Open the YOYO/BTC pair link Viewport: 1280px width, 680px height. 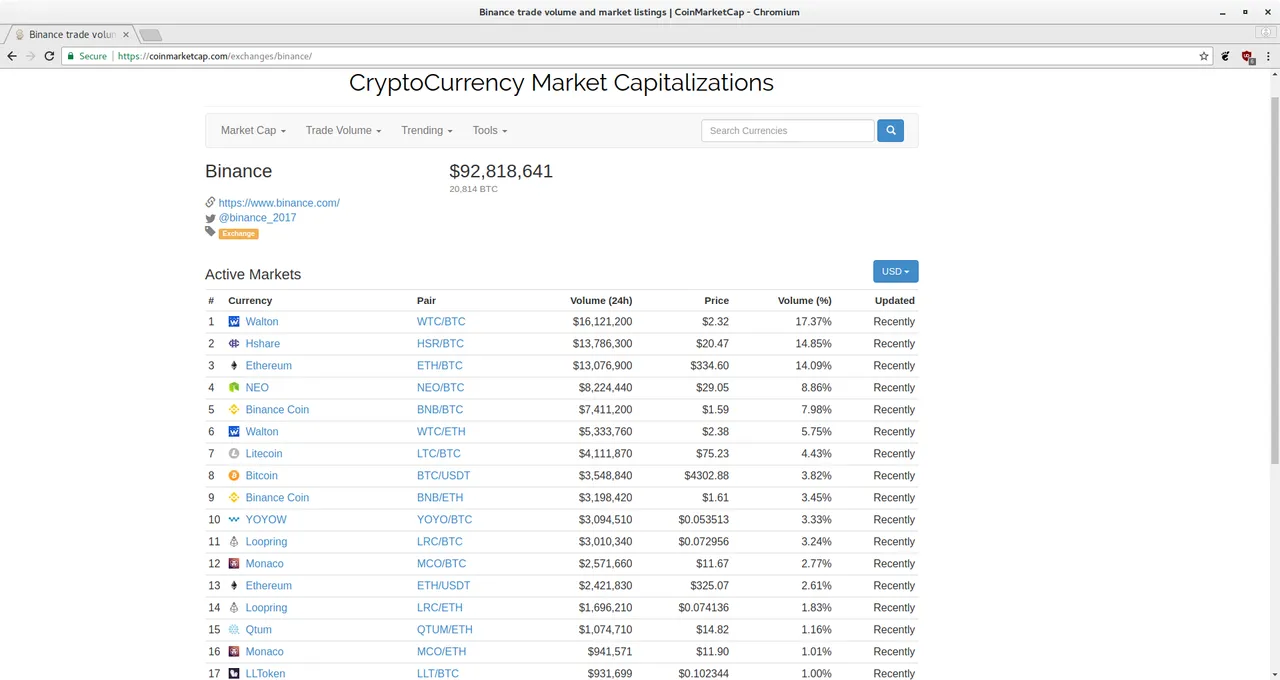click(444, 520)
